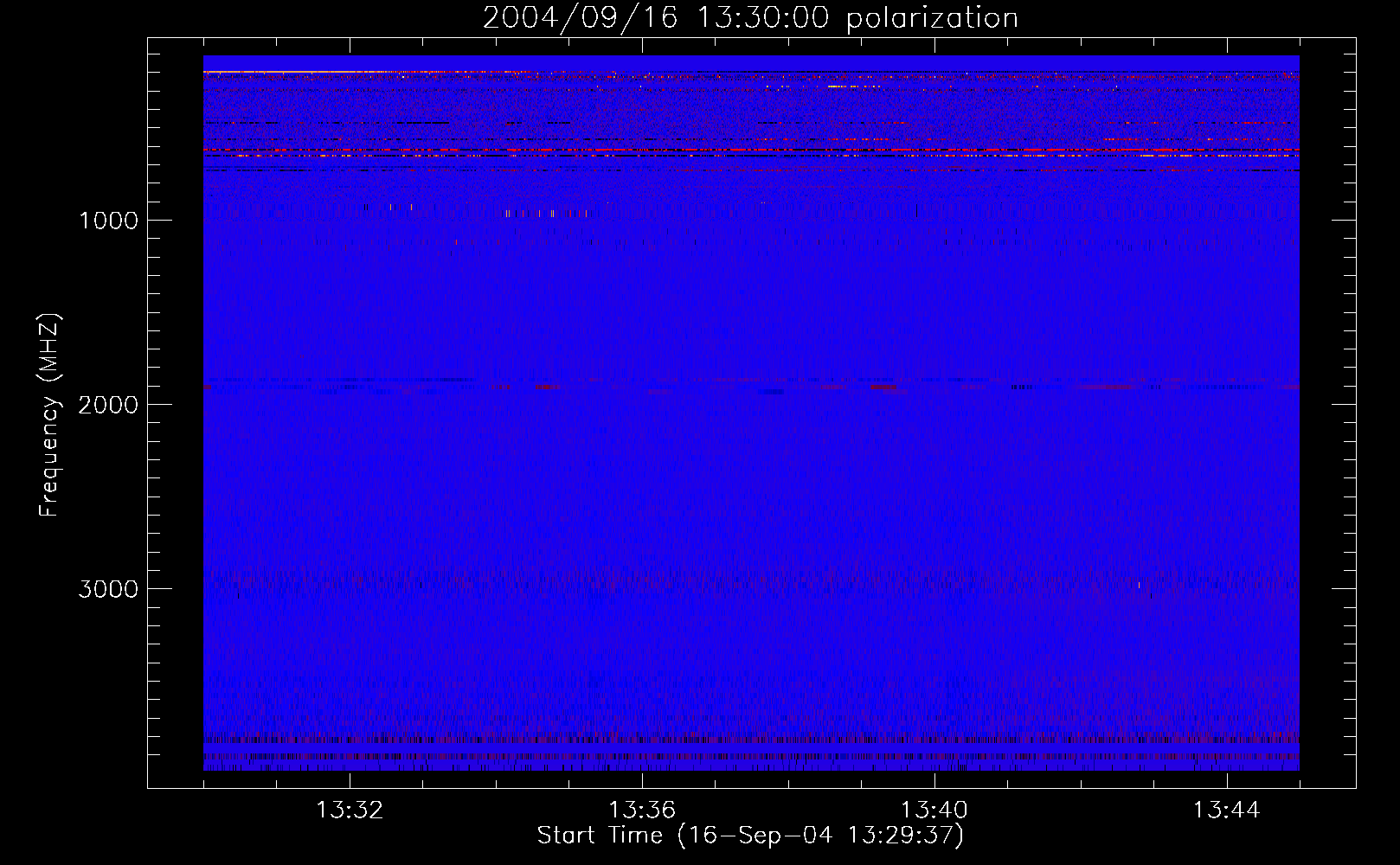Click the 'Start Time (16-Sep-04 13:29:37)' label
The height and width of the screenshot is (865, 1400).
(750, 836)
